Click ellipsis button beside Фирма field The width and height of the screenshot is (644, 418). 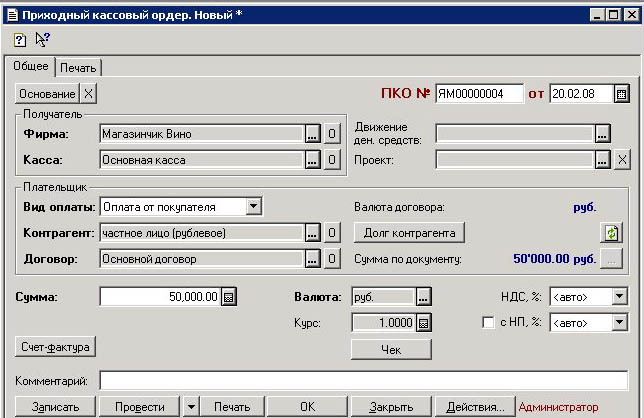312,133
